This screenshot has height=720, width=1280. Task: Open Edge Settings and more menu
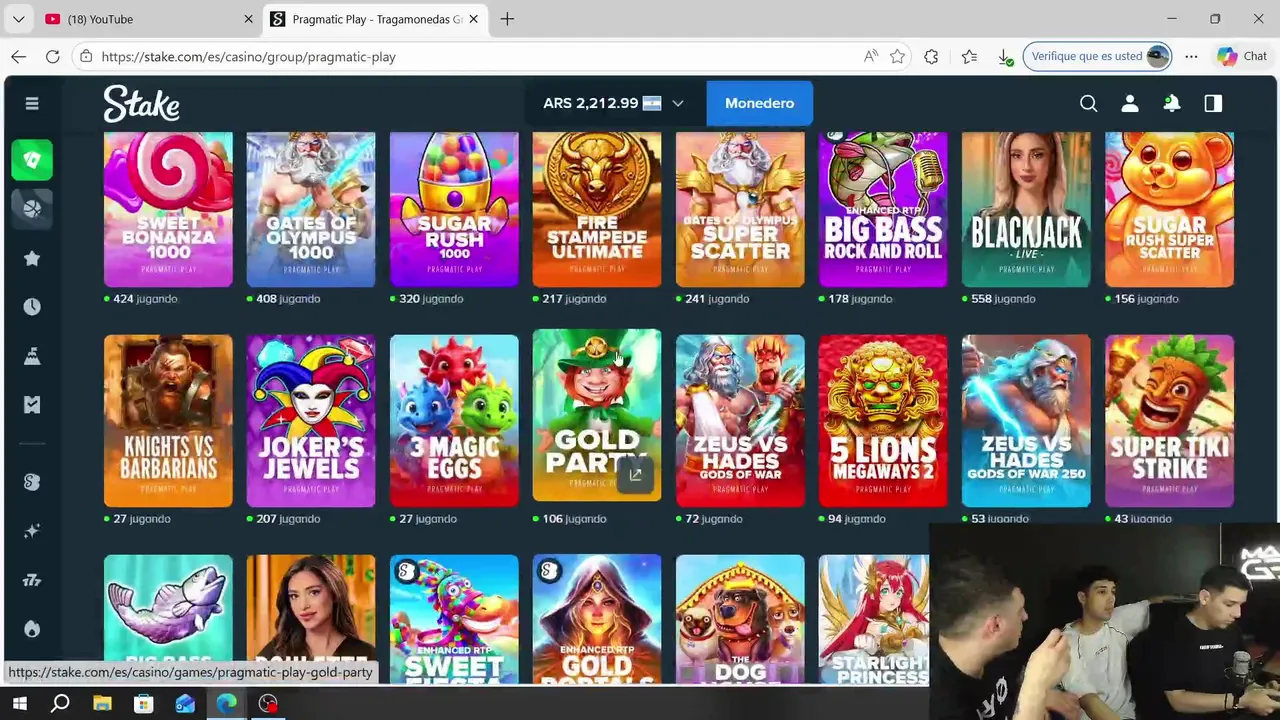(x=1191, y=57)
